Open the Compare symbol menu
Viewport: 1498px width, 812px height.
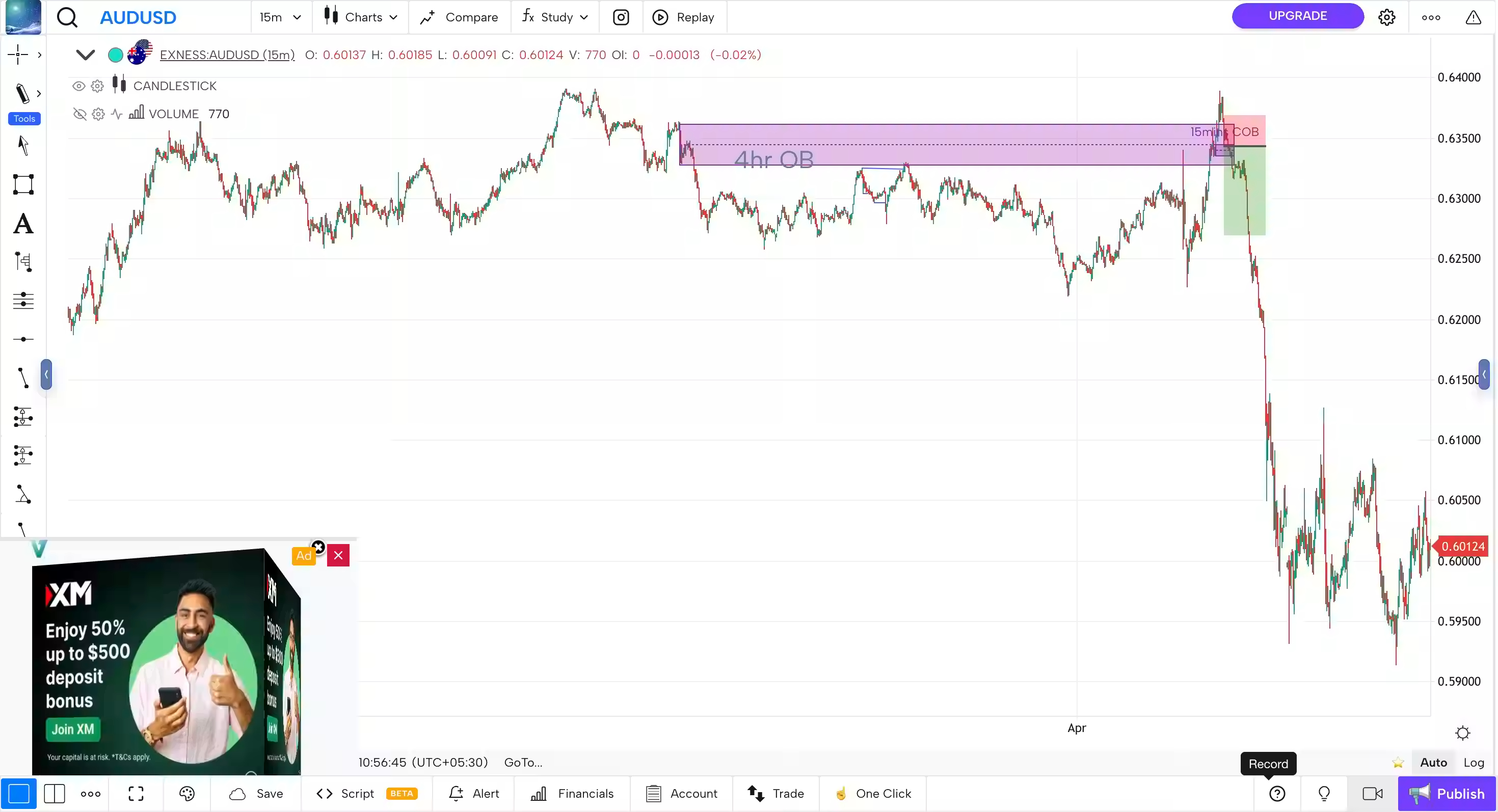pos(460,17)
